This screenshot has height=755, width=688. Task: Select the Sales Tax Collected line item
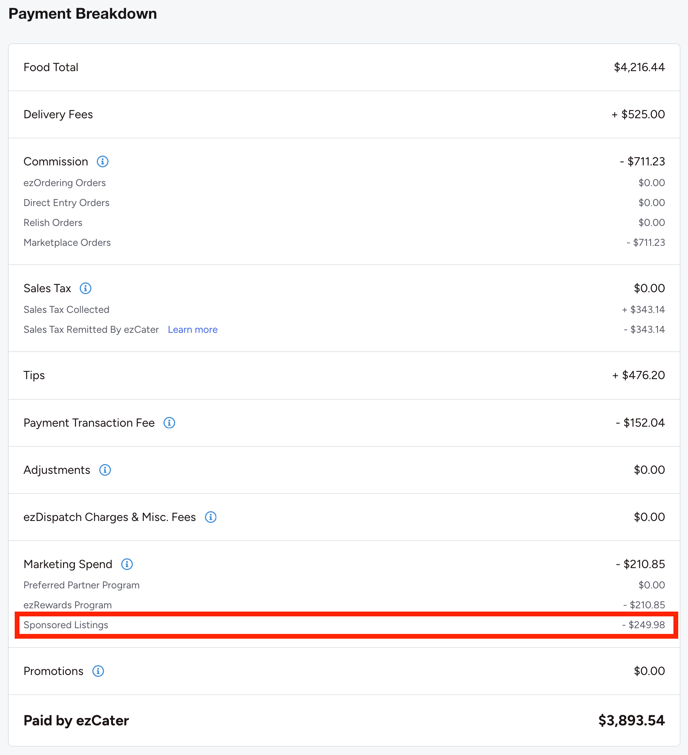[66, 310]
